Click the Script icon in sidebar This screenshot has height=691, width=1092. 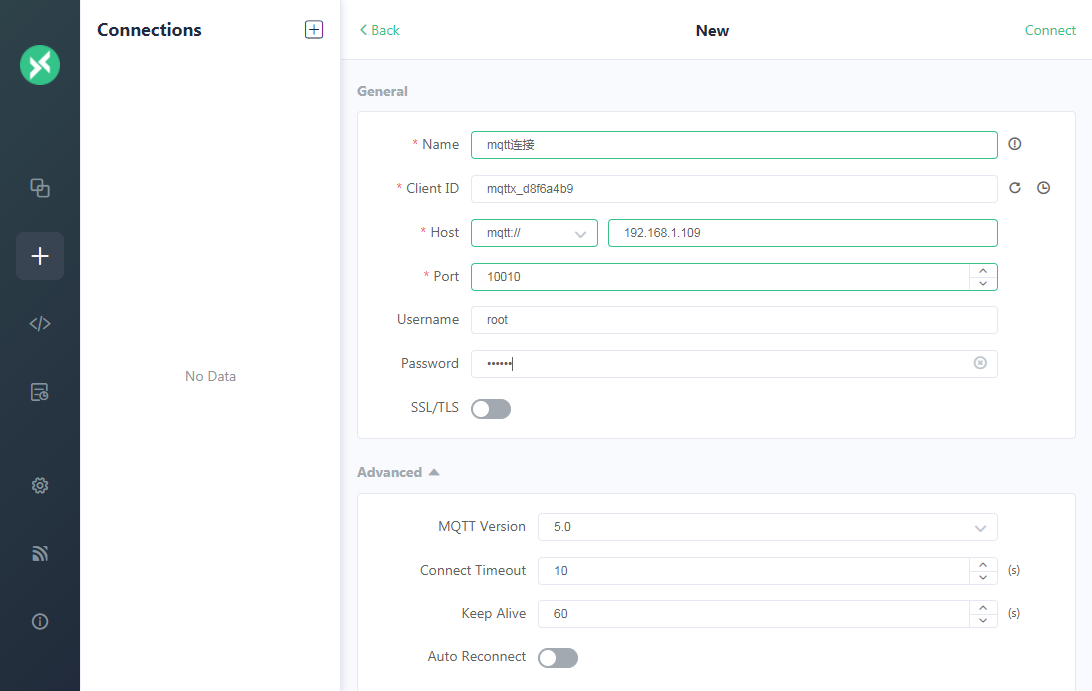tap(40, 323)
